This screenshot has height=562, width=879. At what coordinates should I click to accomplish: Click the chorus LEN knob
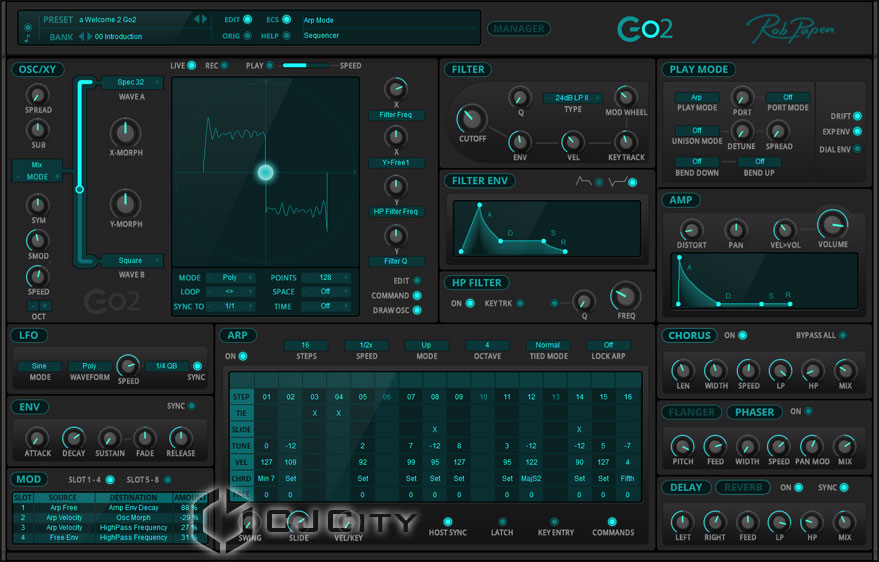(682, 370)
